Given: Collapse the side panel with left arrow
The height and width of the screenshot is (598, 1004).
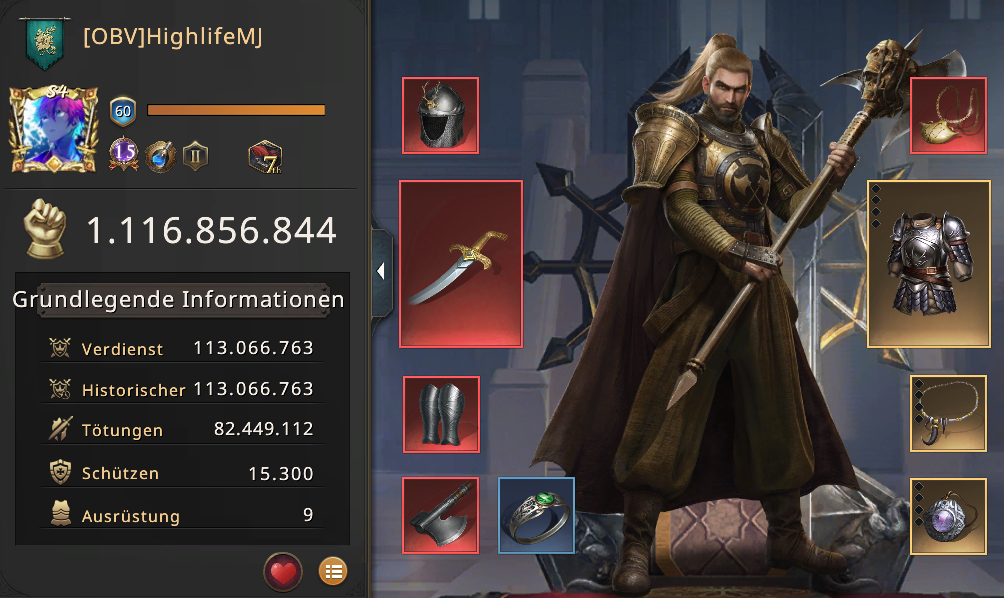Looking at the screenshot, I should 382,271.
